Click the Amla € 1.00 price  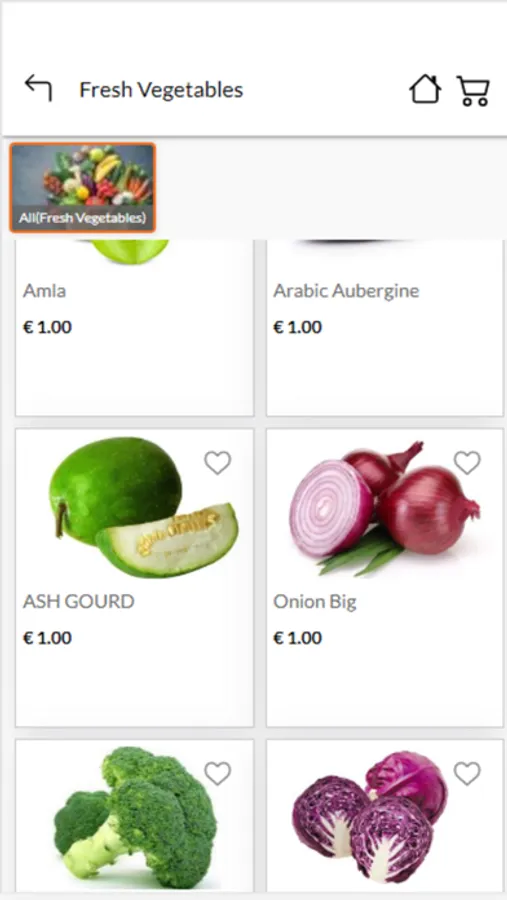47,327
